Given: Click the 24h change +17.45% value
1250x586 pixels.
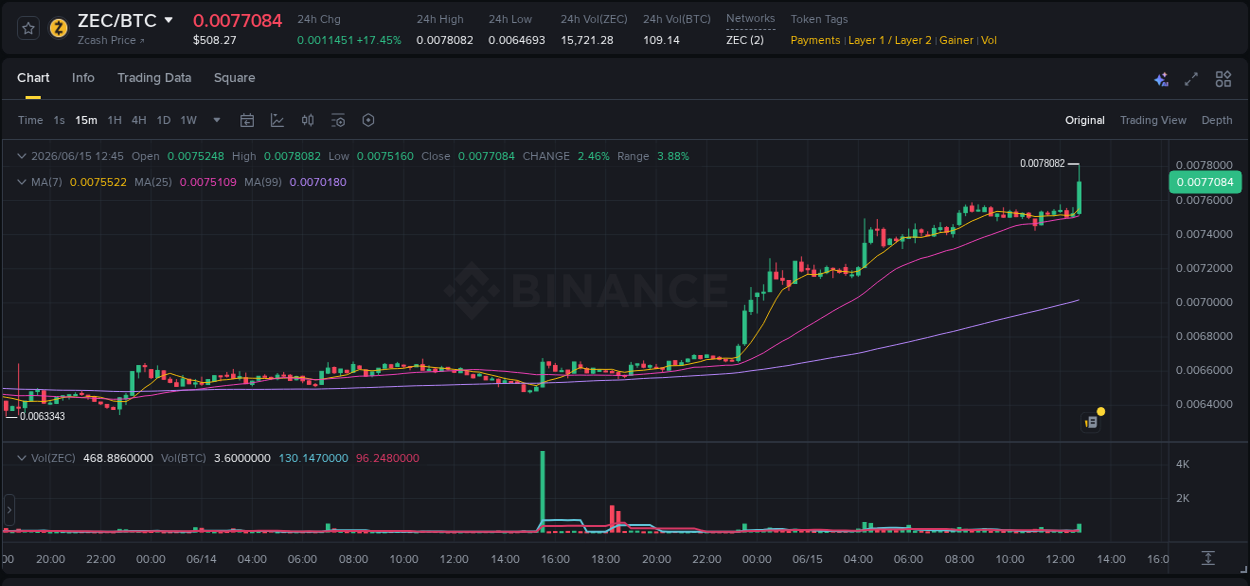Looking at the screenshot, I should (379, 40).
